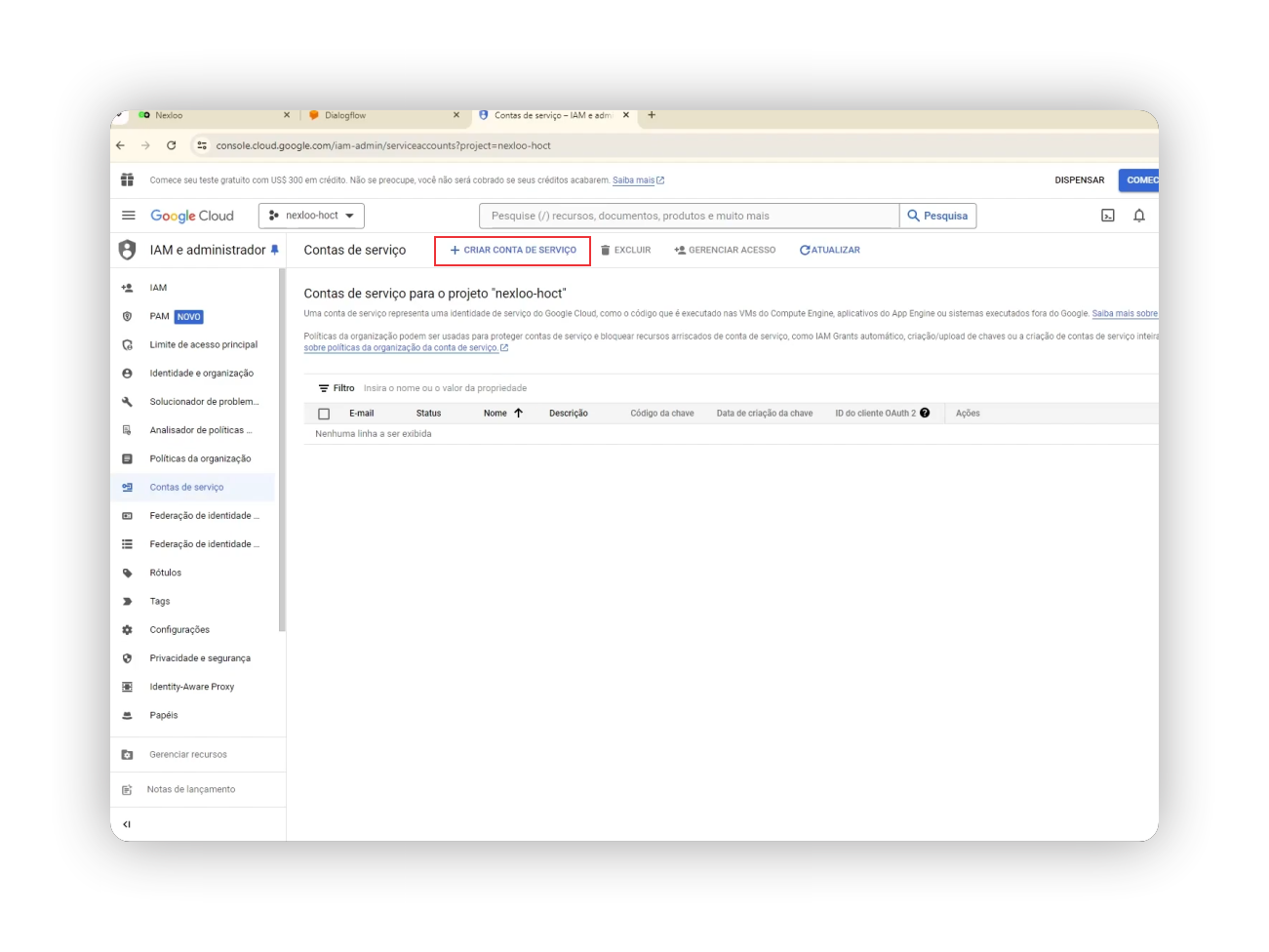Click the Pesquise recursos search field
The height and width of the screenshot is (952, 1269).
tap(689, 216)
